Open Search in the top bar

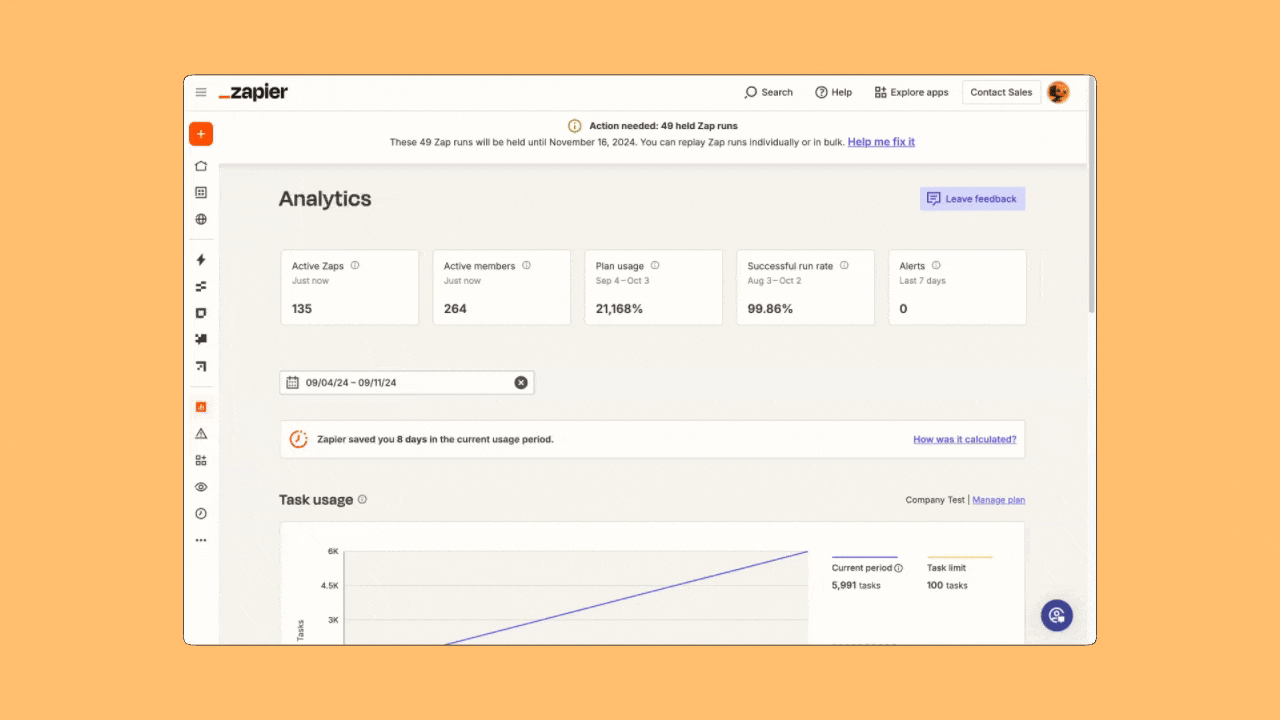click(x=768, y=92)
